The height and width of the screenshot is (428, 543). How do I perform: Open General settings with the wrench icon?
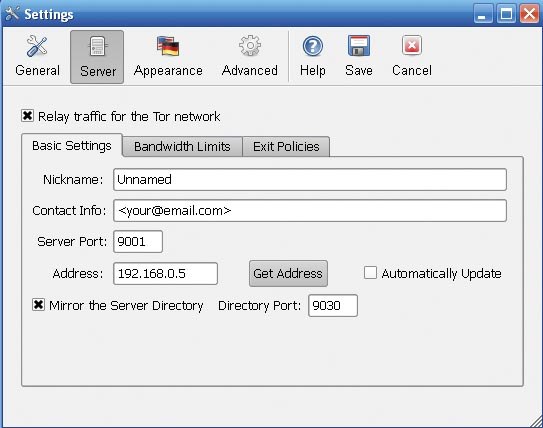tap(37, 46)
